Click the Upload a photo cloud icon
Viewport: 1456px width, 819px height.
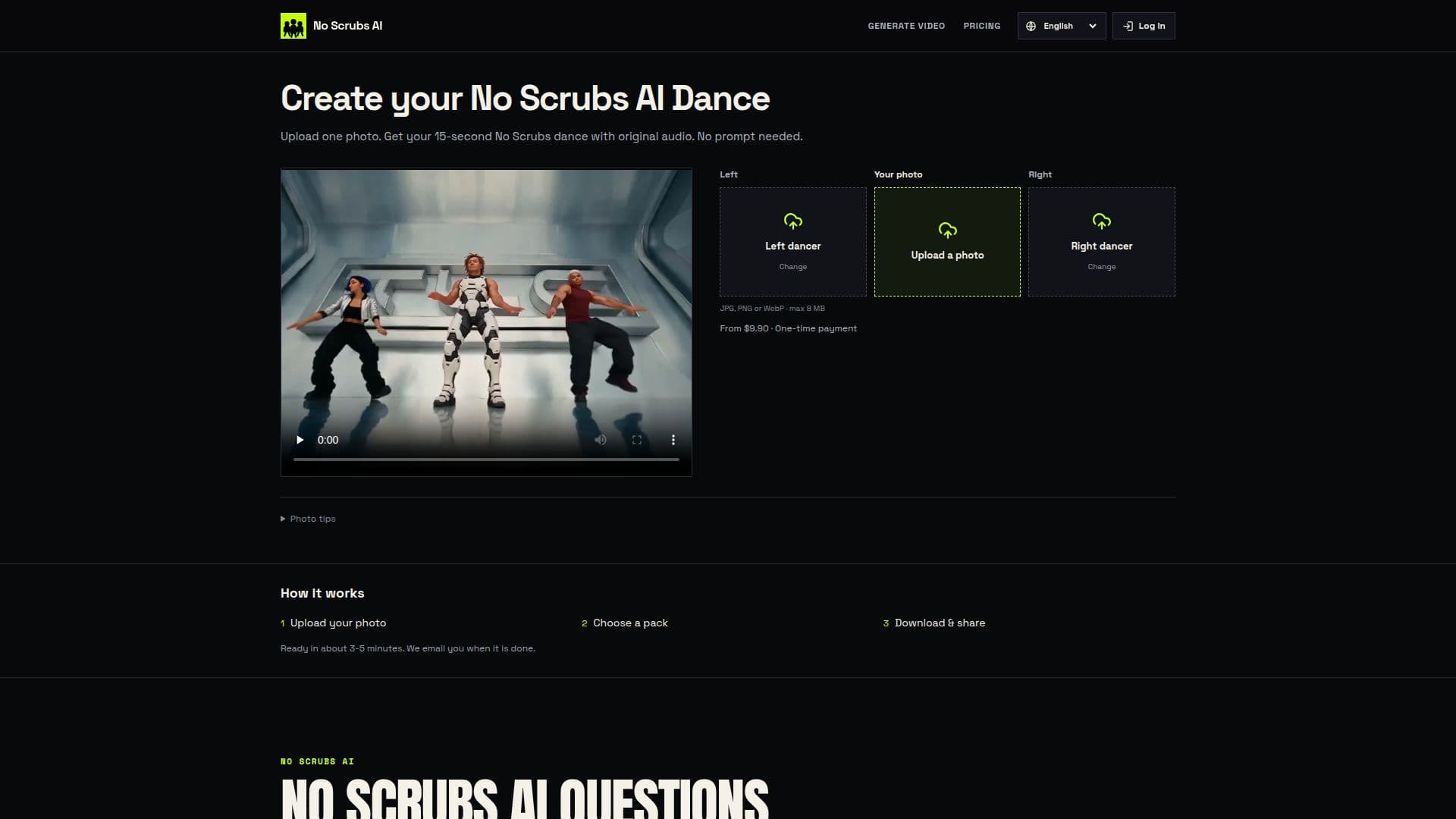pyautogui.click(x=947, y=230)
